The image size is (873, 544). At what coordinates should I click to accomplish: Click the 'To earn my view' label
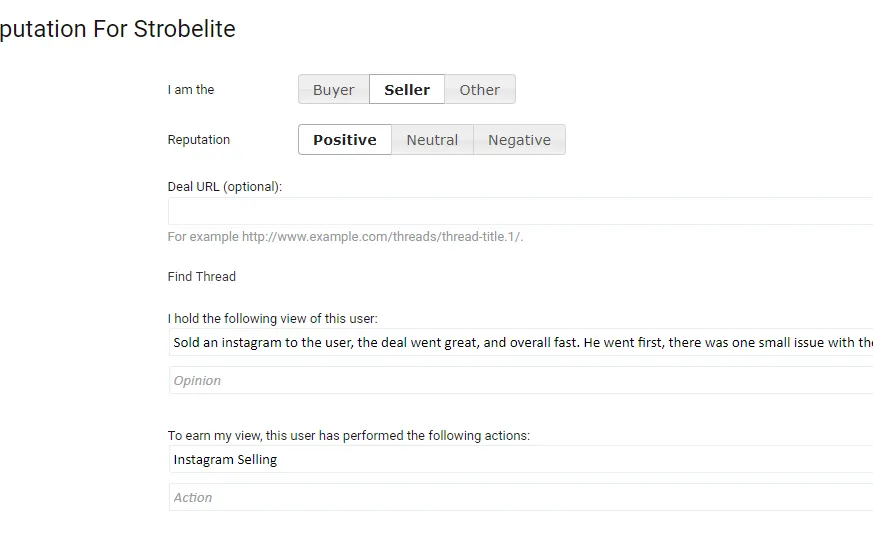click(x=349, y=436)
